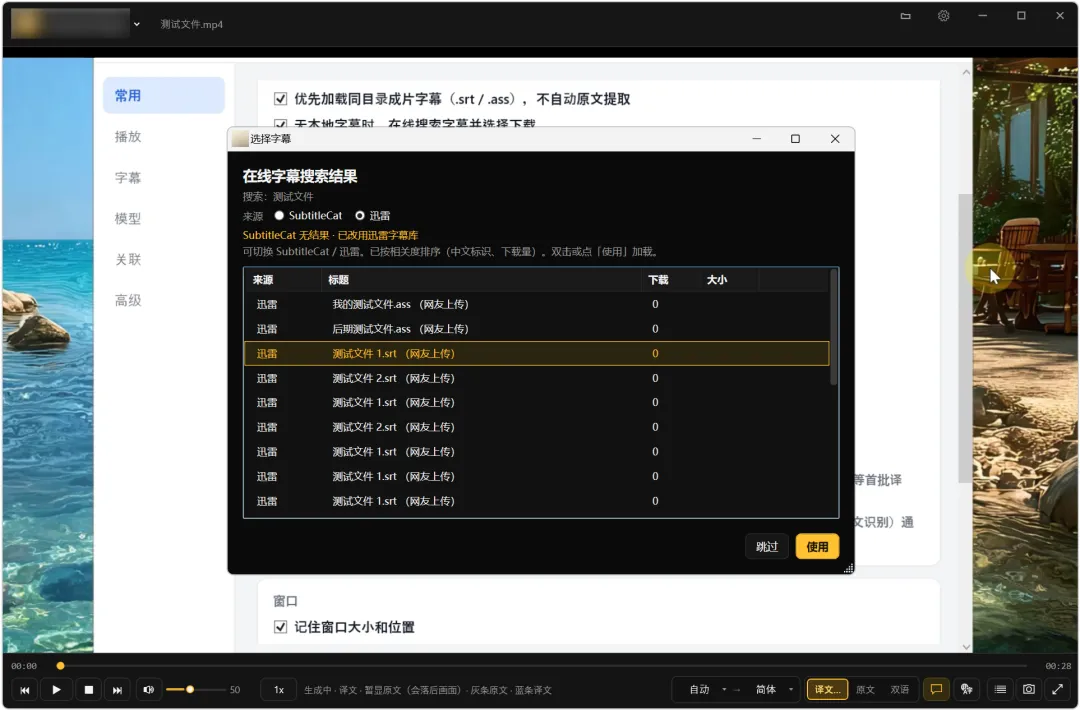Screen dimensions: 1080x710
Task: Click the 测试文件.mp4 title text
Action: coord(192,24)
